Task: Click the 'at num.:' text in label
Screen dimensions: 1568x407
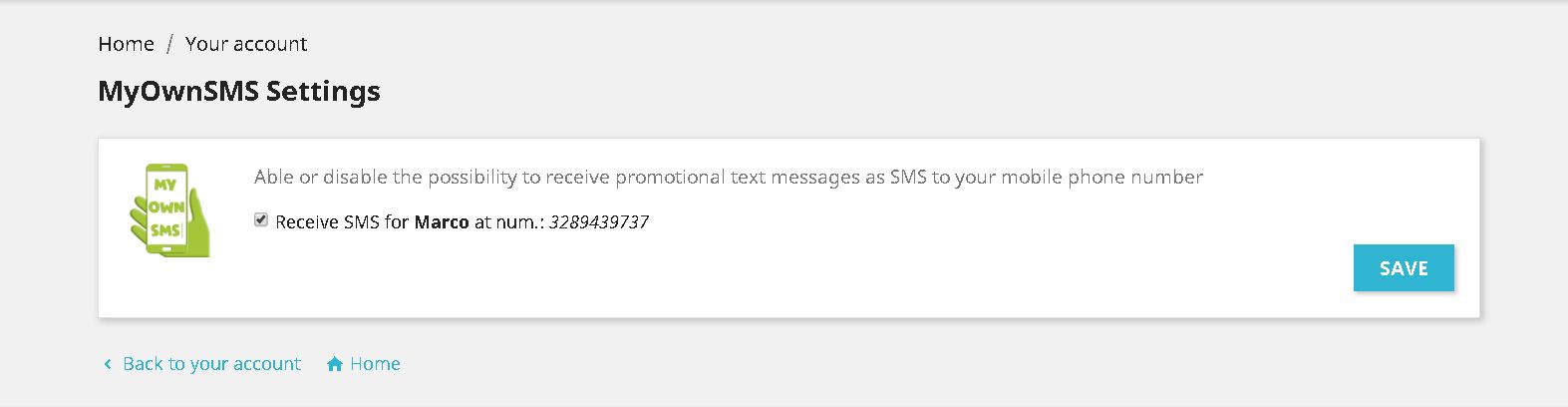Action: (508, 222)
